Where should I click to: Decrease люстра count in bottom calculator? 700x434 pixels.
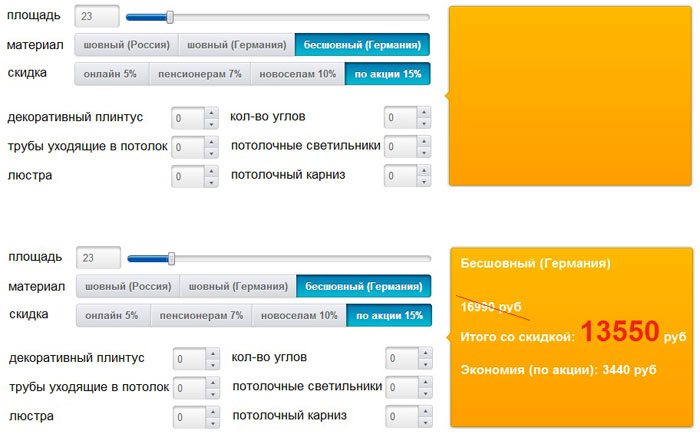click(212, 421)
